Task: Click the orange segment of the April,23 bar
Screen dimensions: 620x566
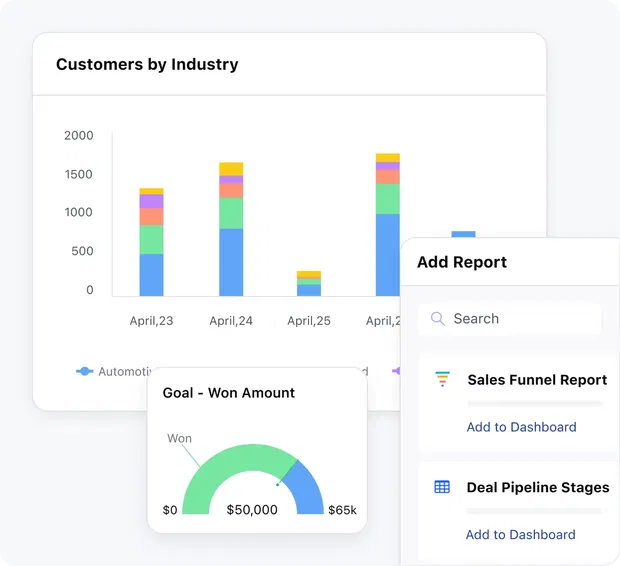Action: [x=151, y=216]
